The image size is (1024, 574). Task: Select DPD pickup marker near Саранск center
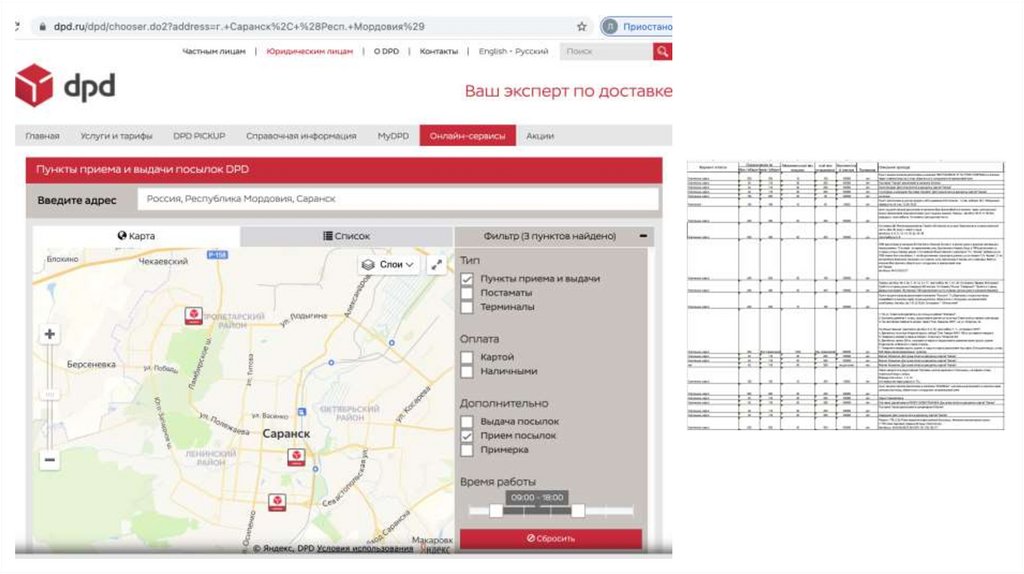tap(296, 457)
